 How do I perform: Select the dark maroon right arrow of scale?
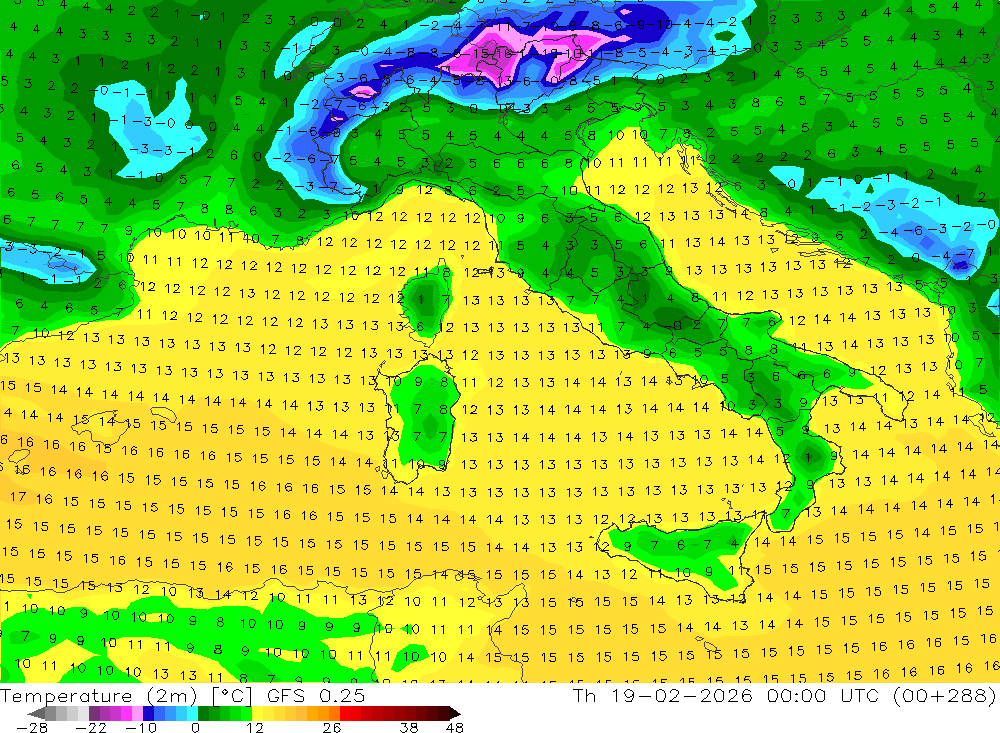pos(454,713)
